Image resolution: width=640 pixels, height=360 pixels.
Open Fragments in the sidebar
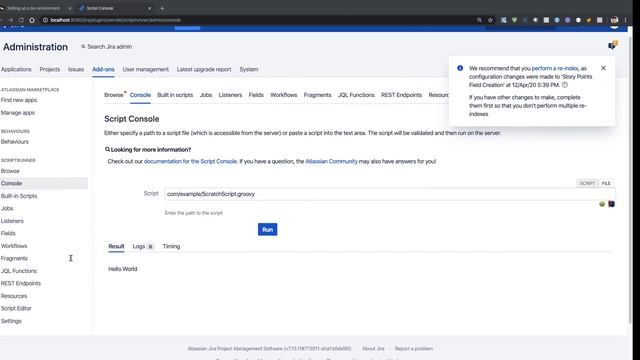coord(14,258)
